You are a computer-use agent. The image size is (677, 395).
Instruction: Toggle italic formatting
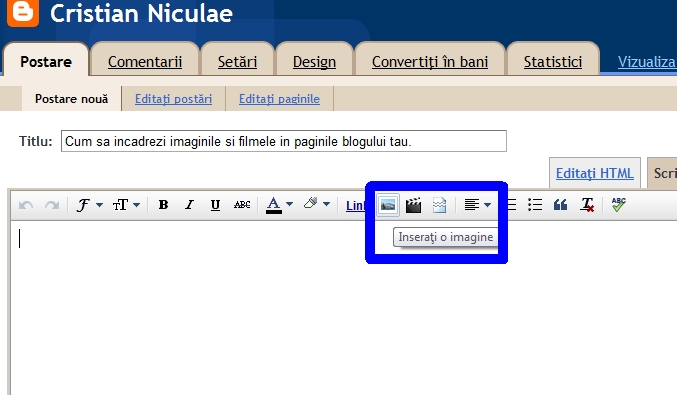189,205
